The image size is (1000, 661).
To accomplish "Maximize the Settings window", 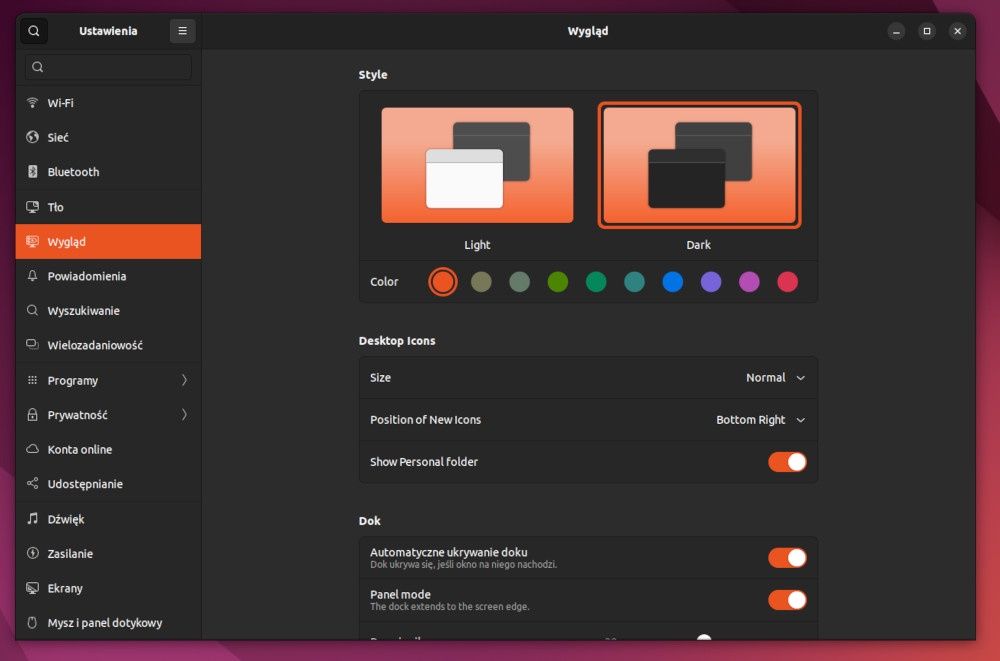I will [927, 31].
